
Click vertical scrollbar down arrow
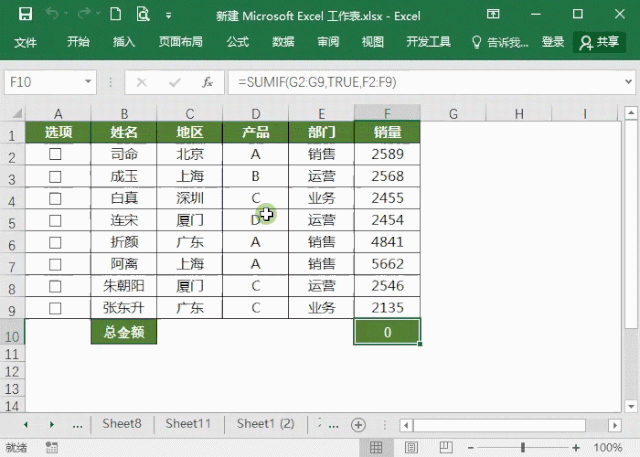click(x=631, y=406)
